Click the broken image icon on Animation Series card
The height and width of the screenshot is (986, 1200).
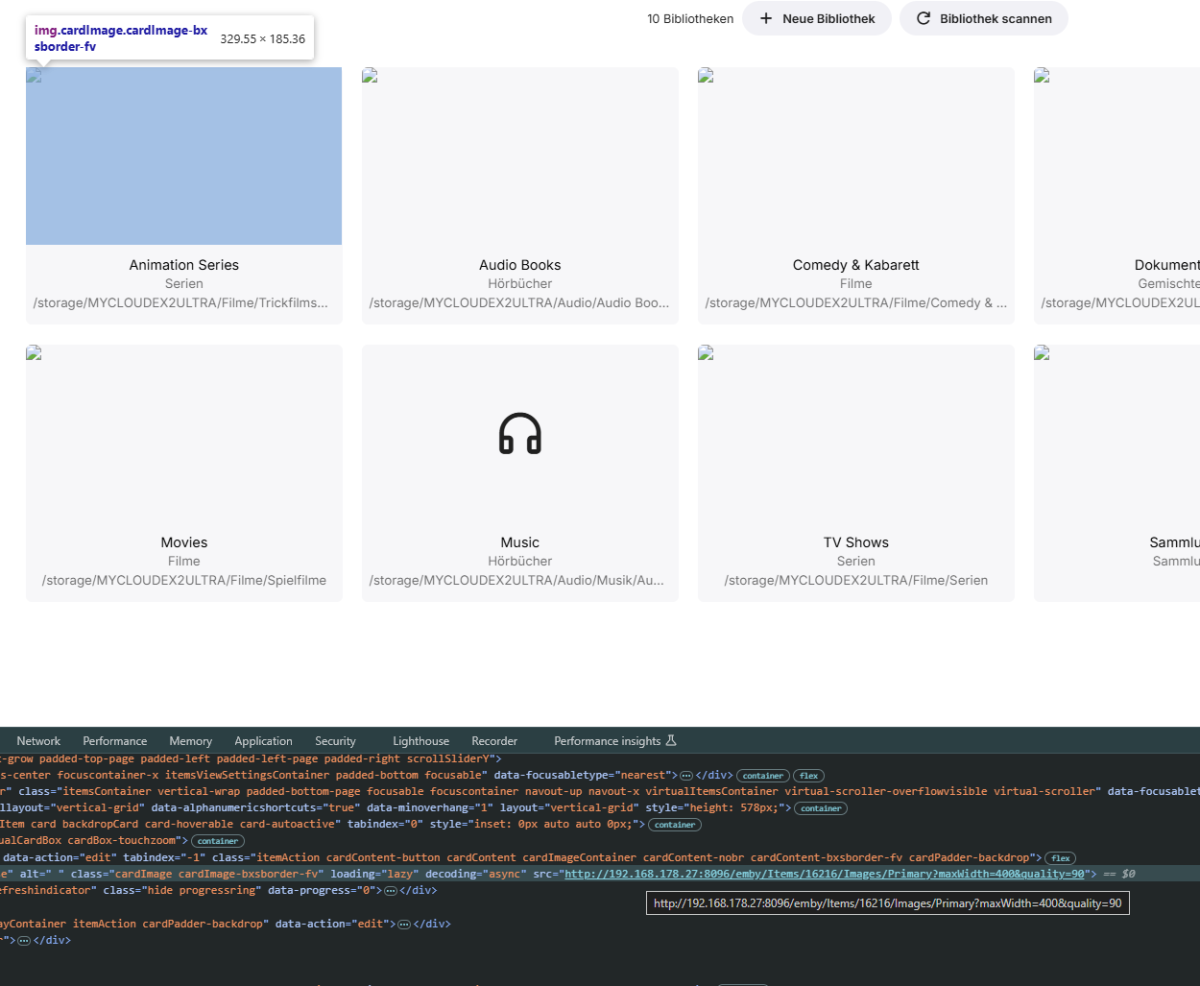tap(33, 74)
